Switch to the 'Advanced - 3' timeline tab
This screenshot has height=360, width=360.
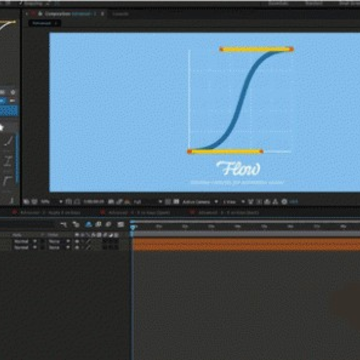[x=139, y=212]
